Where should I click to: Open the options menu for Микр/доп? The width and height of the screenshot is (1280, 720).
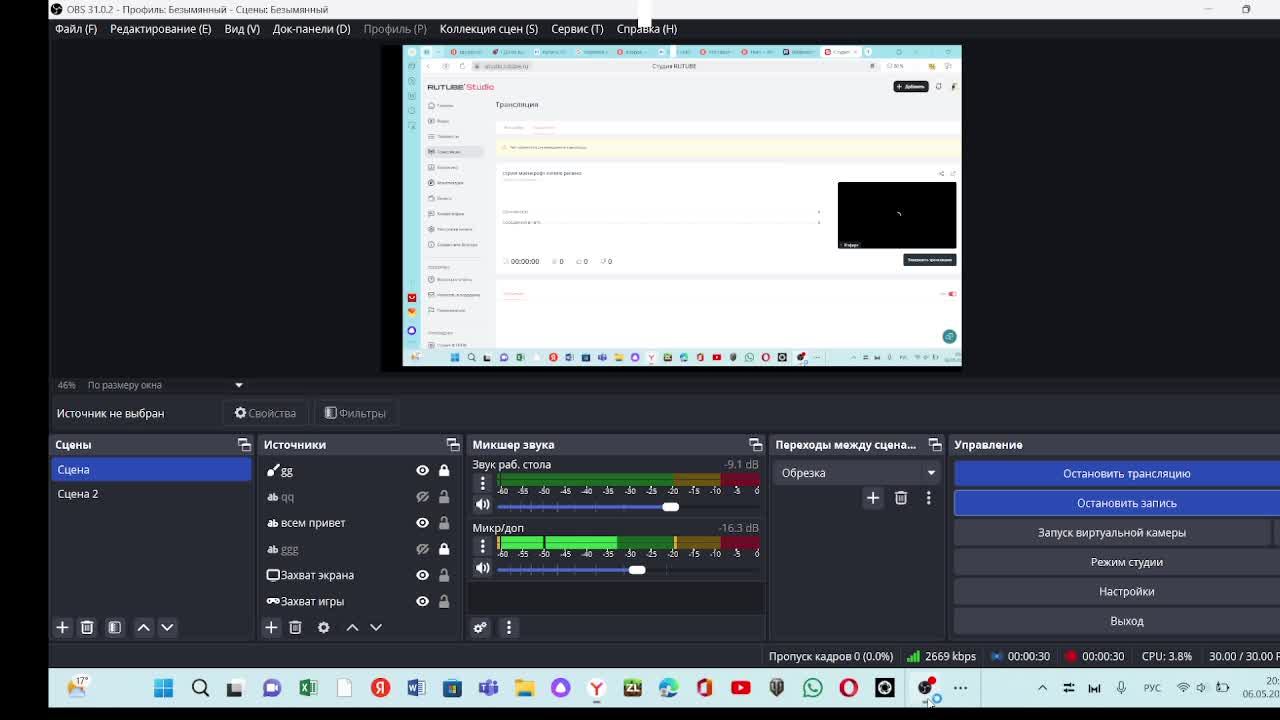click(482, 547)
